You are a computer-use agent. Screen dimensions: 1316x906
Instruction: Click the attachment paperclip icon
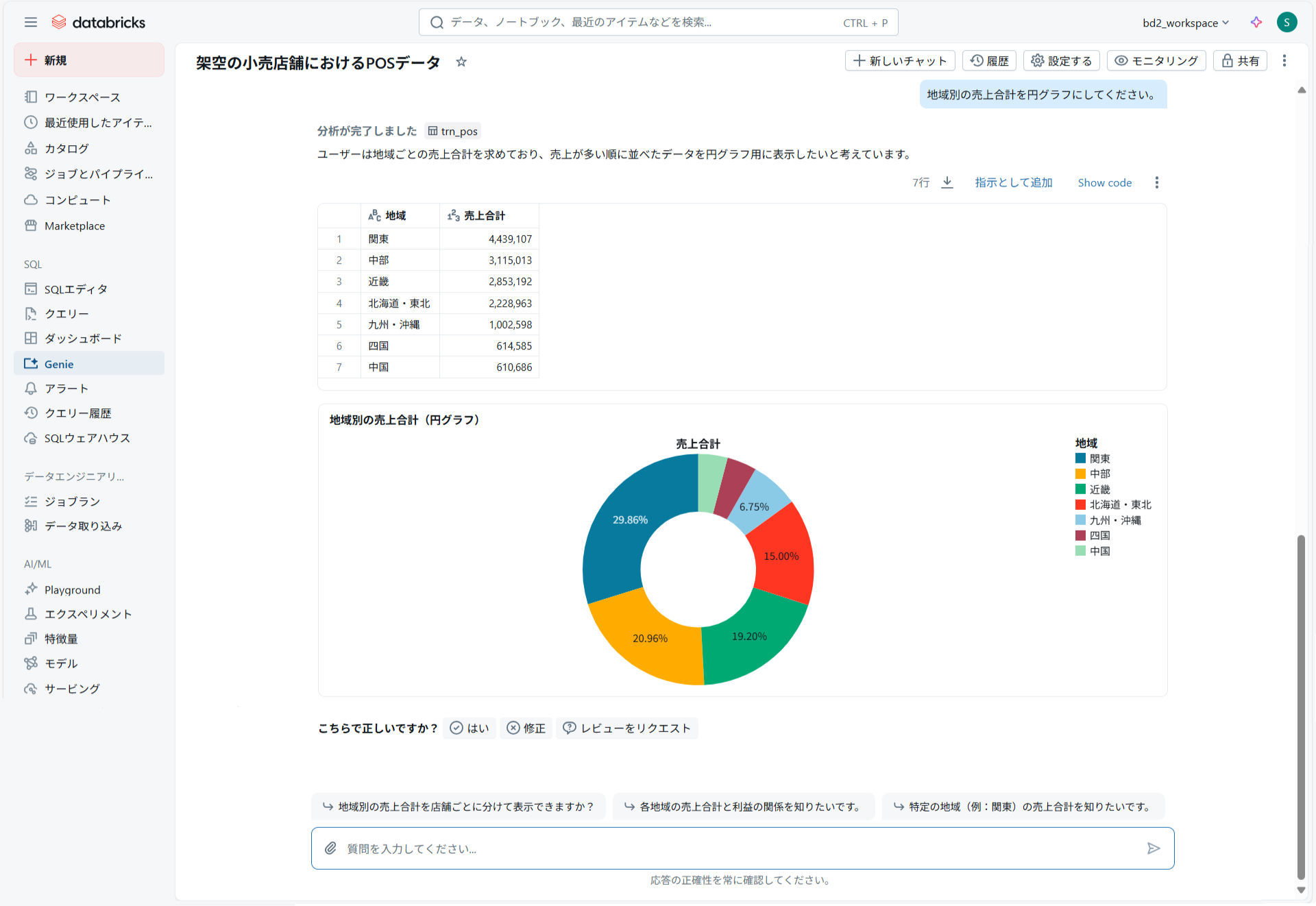point(330,848)
